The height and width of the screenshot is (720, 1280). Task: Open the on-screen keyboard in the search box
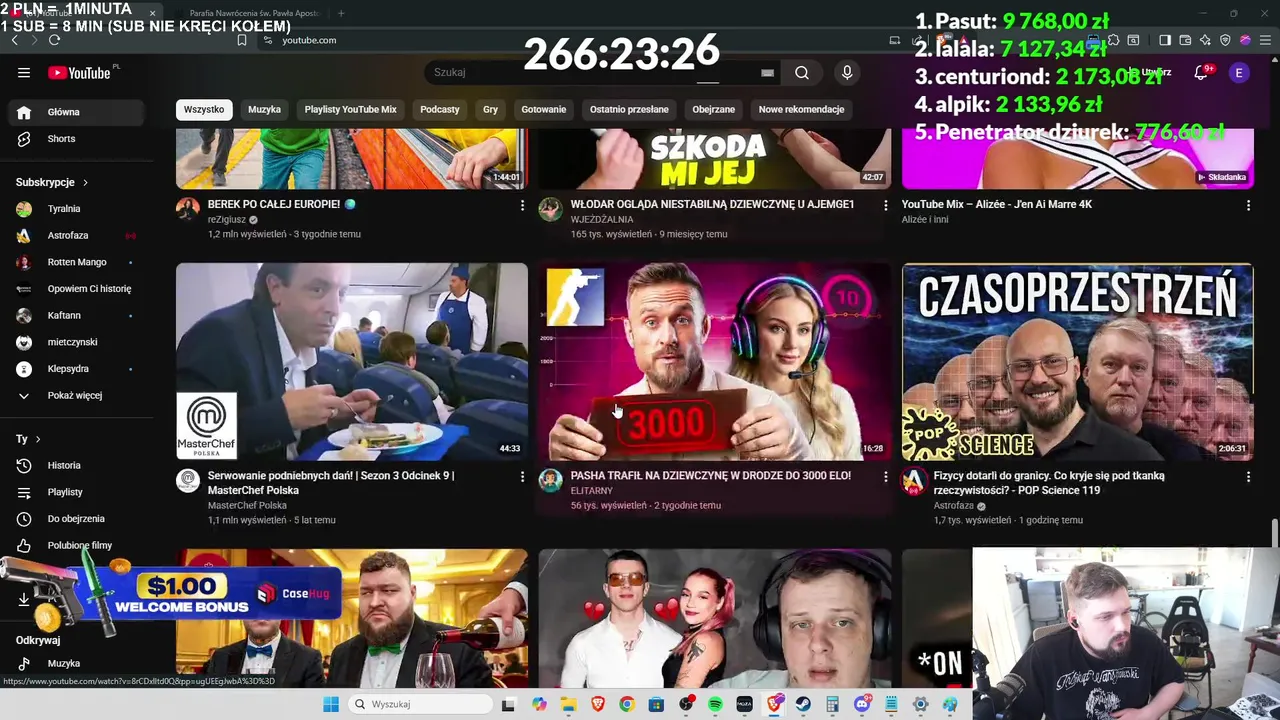click(767, 72)
